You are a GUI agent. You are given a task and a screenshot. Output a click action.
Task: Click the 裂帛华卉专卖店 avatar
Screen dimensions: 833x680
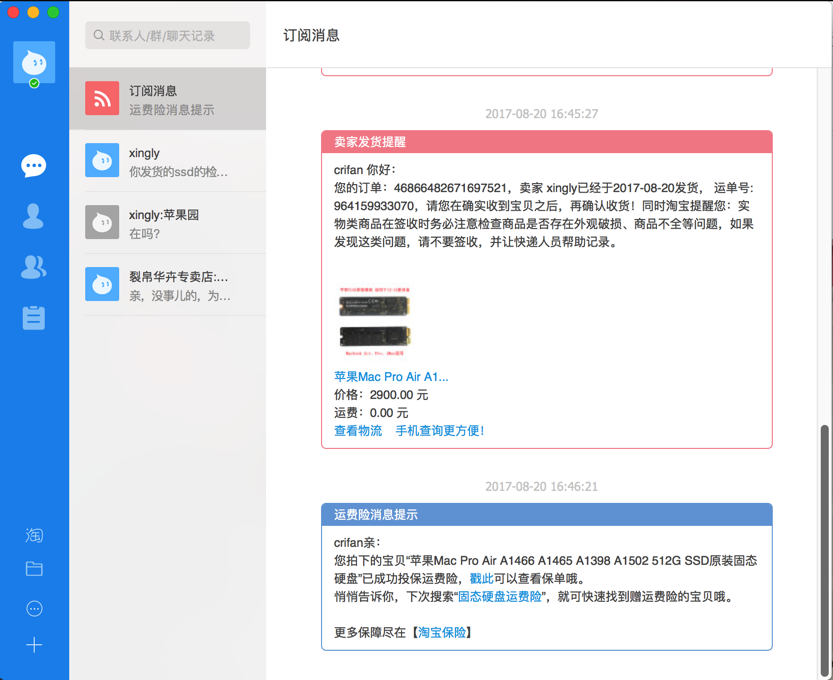click(x=102, y=284)
